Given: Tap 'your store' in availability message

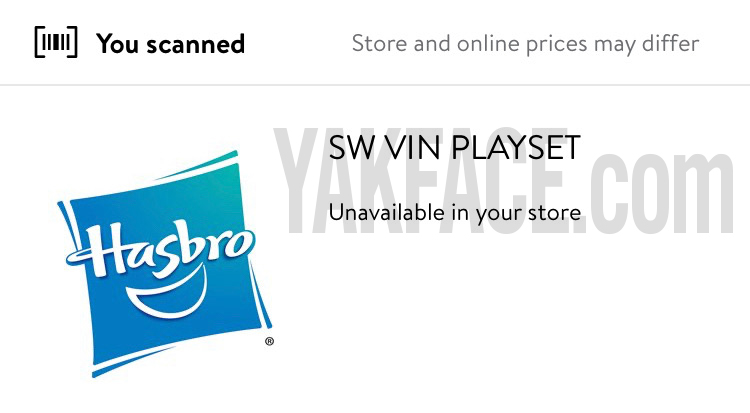Looking at the screenshot, I should pos(529,213).
